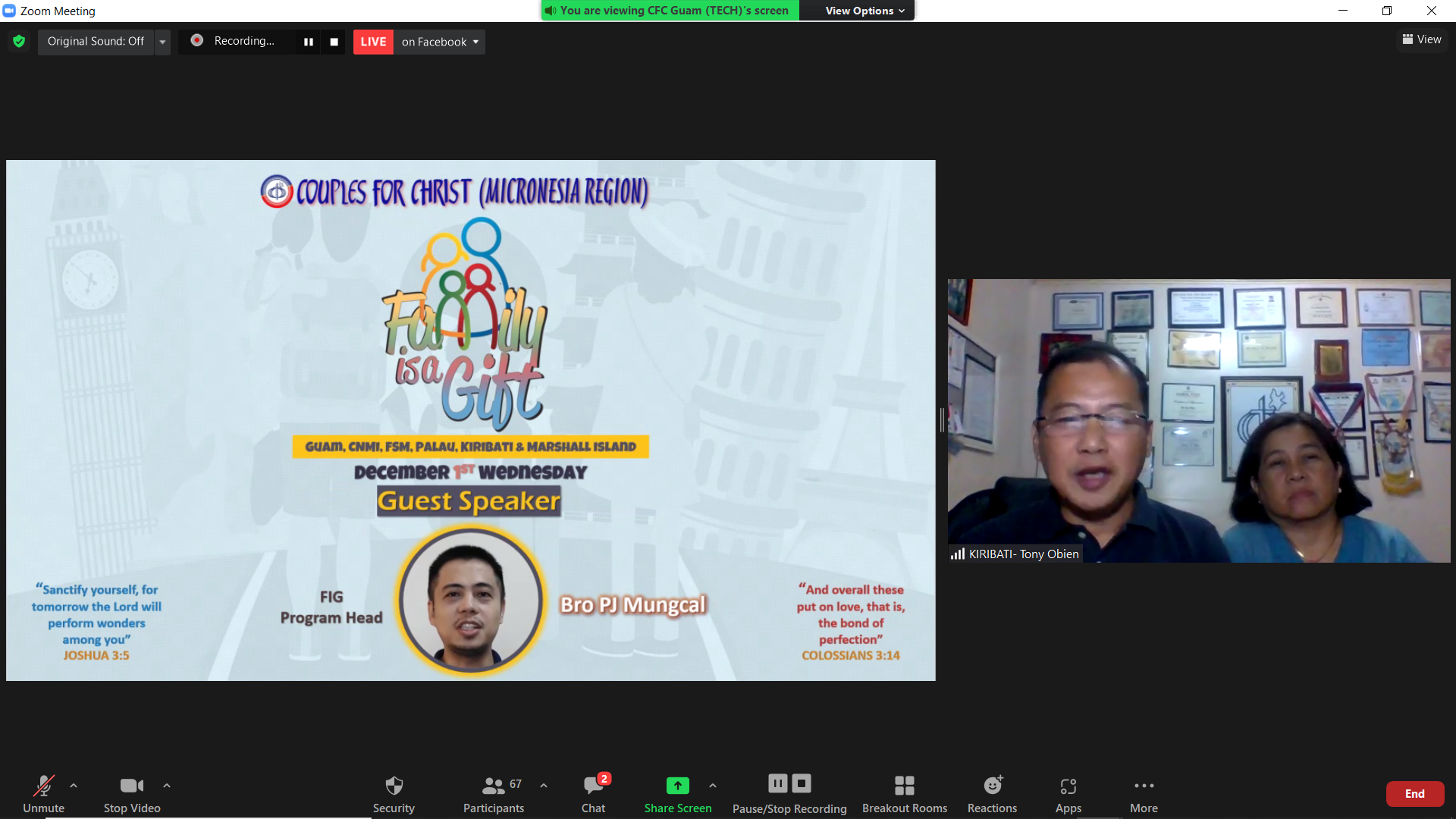Pause the recording from top bar

pos(309,42)
